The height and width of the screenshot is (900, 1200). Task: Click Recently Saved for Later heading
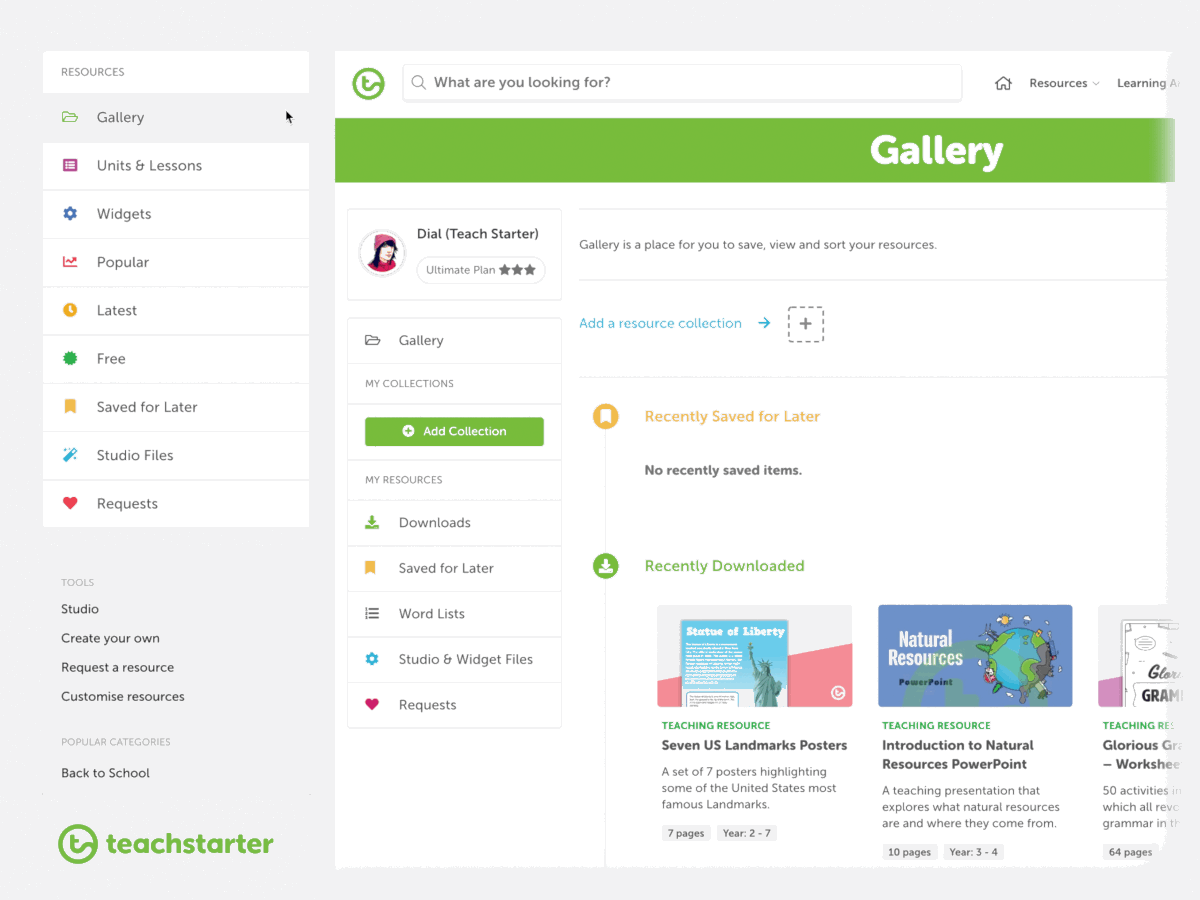(732, 416)
